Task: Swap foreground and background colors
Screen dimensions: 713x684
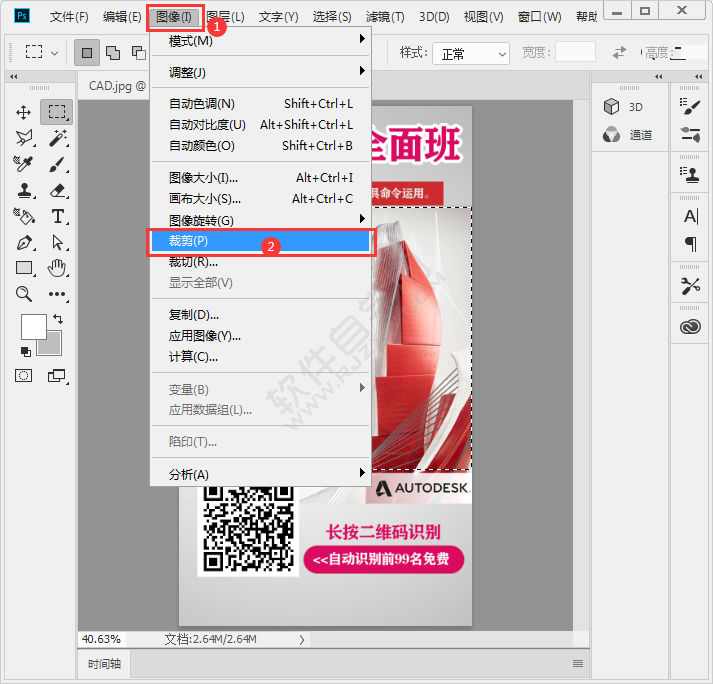Action: (58, 319)
